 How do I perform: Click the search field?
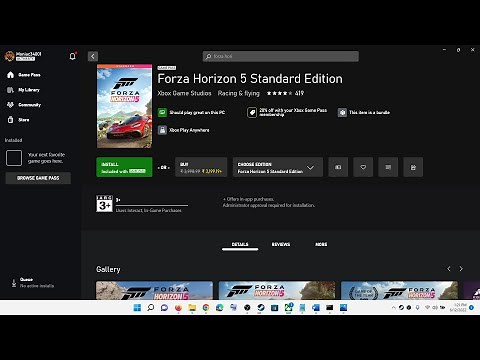[x=281, y=56]
